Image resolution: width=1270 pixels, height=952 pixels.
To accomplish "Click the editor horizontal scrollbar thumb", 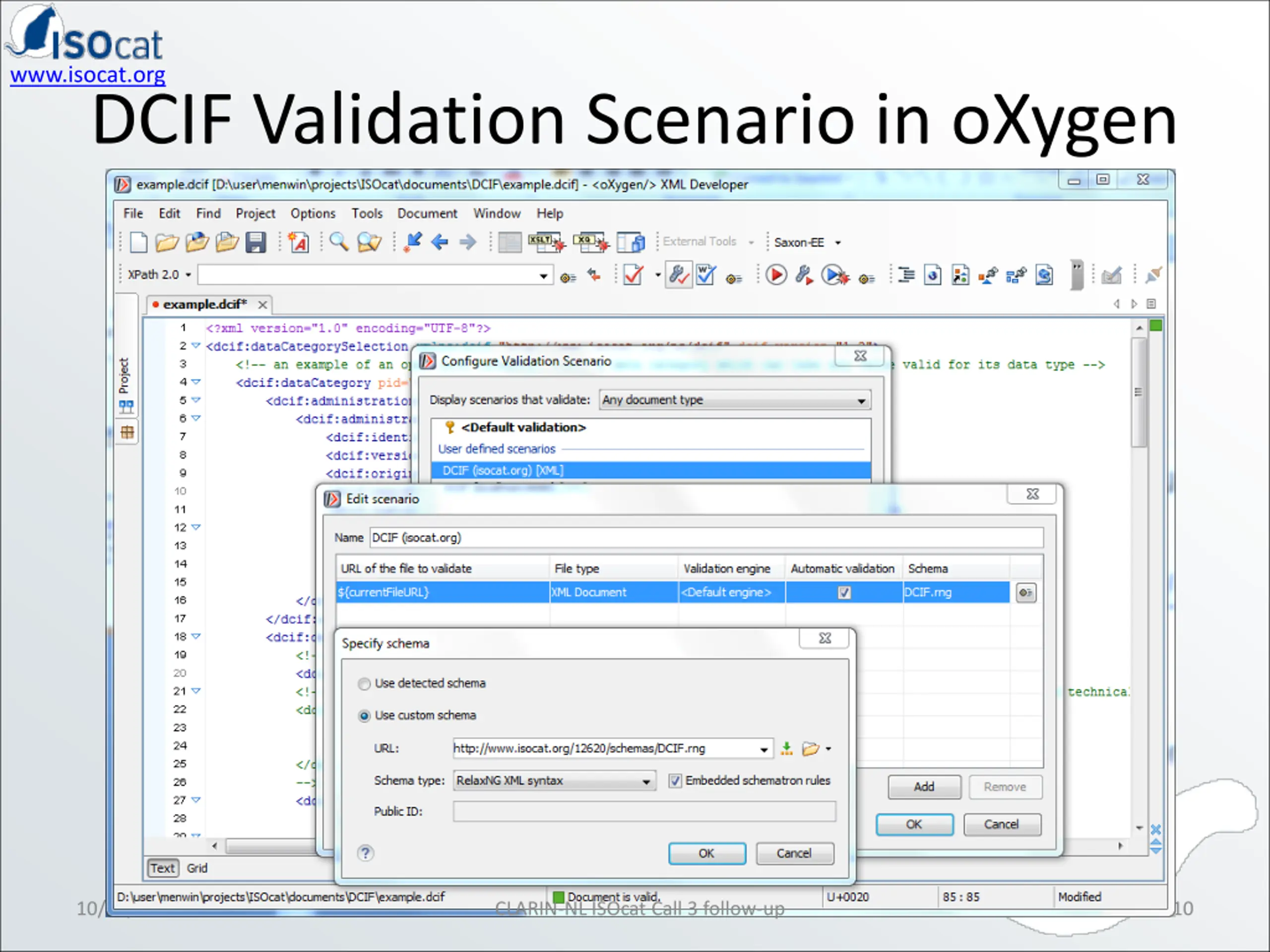I will (x=271, y=846).
